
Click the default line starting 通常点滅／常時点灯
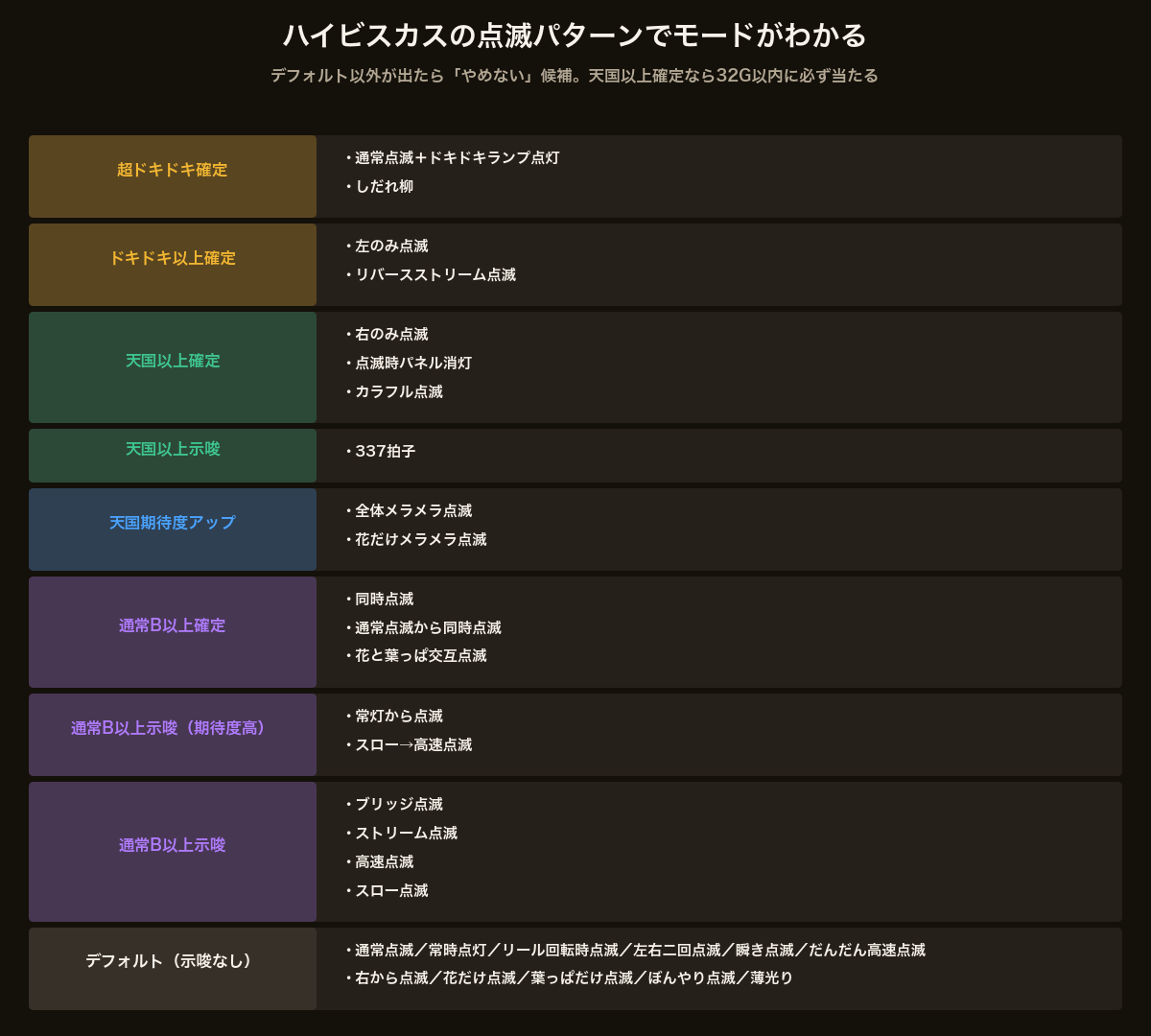click(x=636, y=951)
